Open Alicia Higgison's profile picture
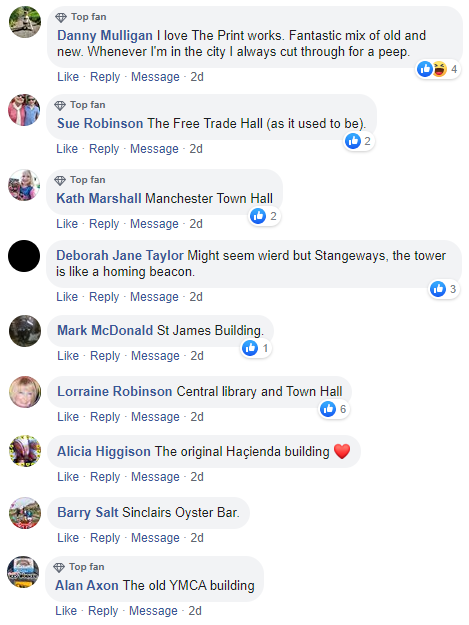 25,451
